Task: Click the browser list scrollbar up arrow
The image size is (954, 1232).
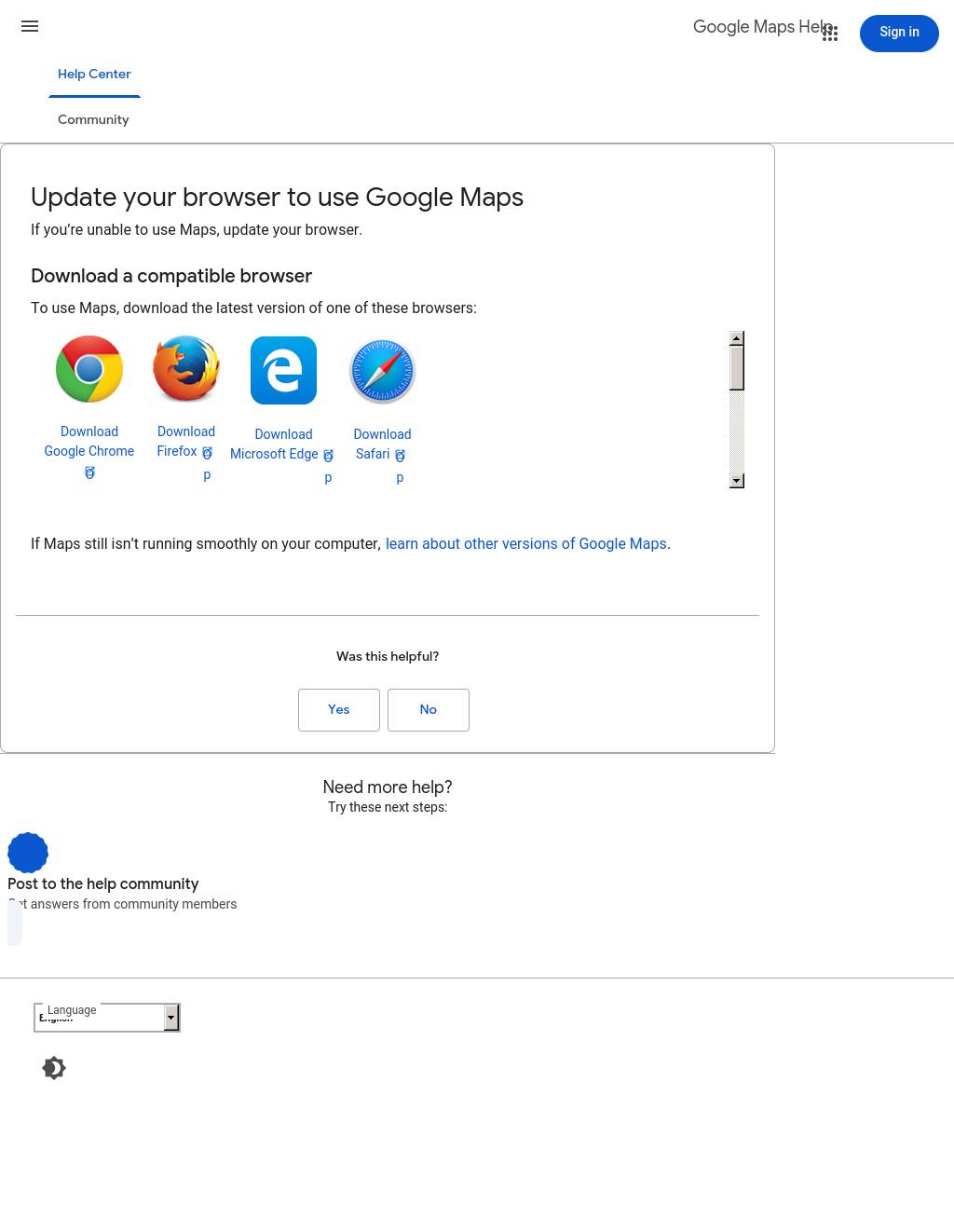Action: point(737,339)
